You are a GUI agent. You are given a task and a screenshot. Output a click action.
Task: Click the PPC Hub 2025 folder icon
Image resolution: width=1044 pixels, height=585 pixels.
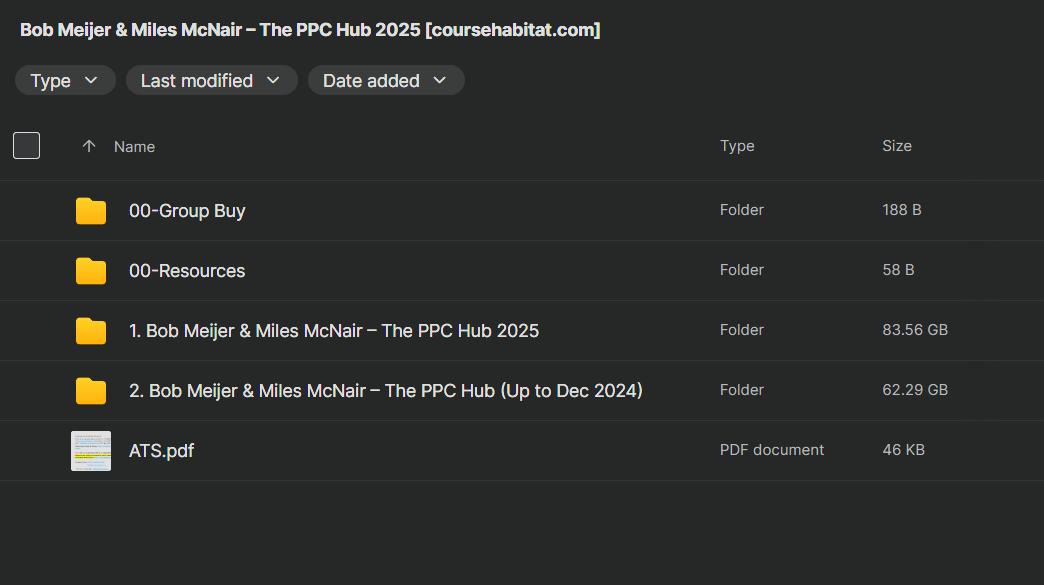(x=91, y=331)
